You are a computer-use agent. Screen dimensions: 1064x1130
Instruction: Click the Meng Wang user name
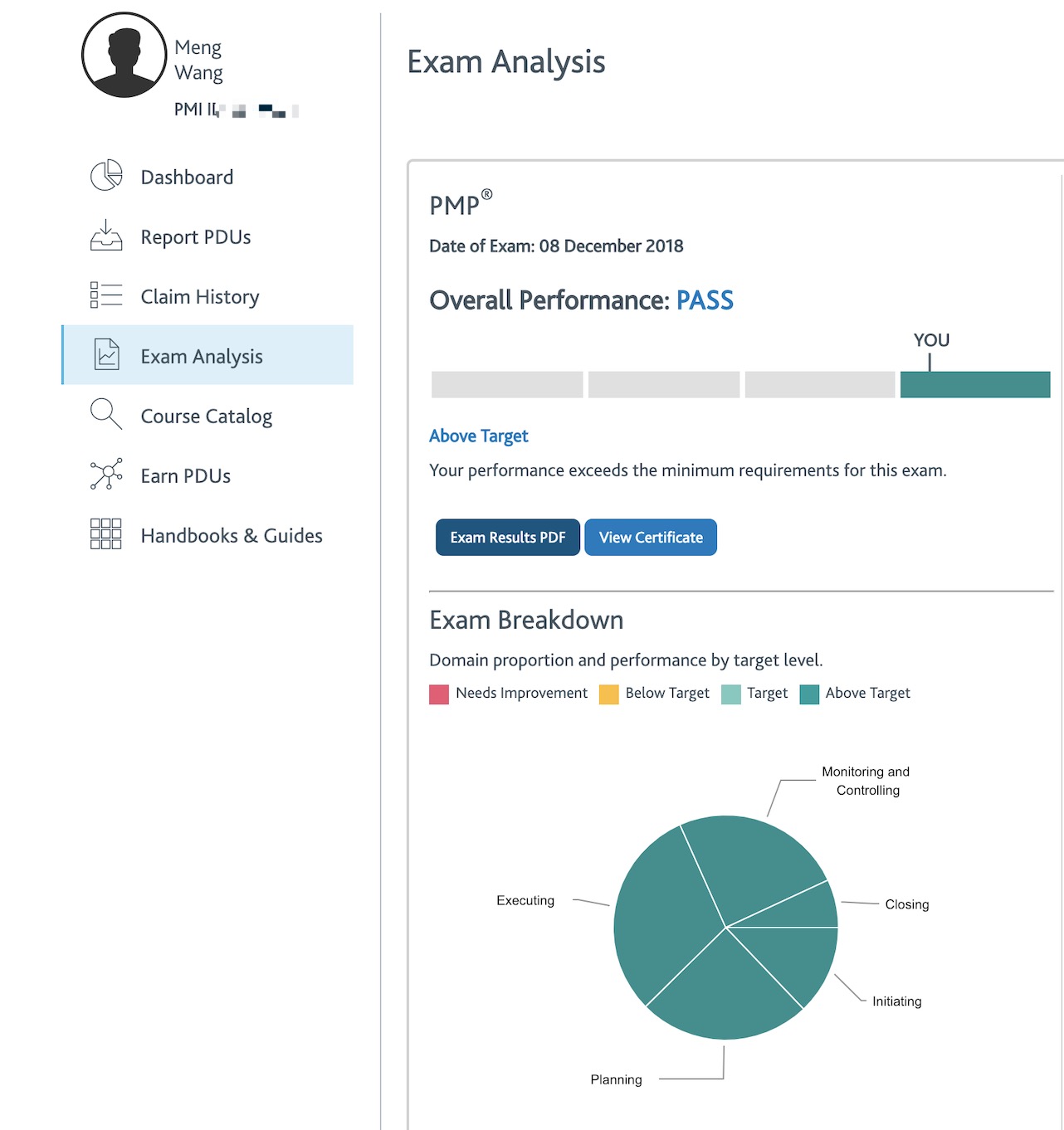click(x=198, y=60)
